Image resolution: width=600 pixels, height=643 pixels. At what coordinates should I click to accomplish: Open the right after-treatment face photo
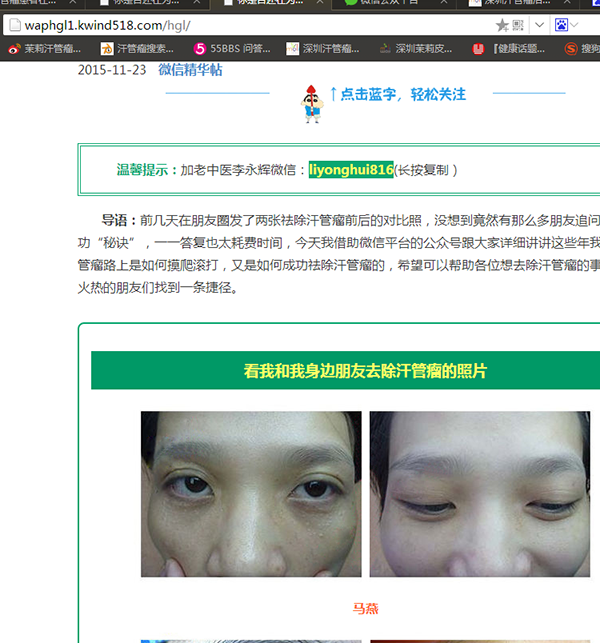[x=480, y=494]
